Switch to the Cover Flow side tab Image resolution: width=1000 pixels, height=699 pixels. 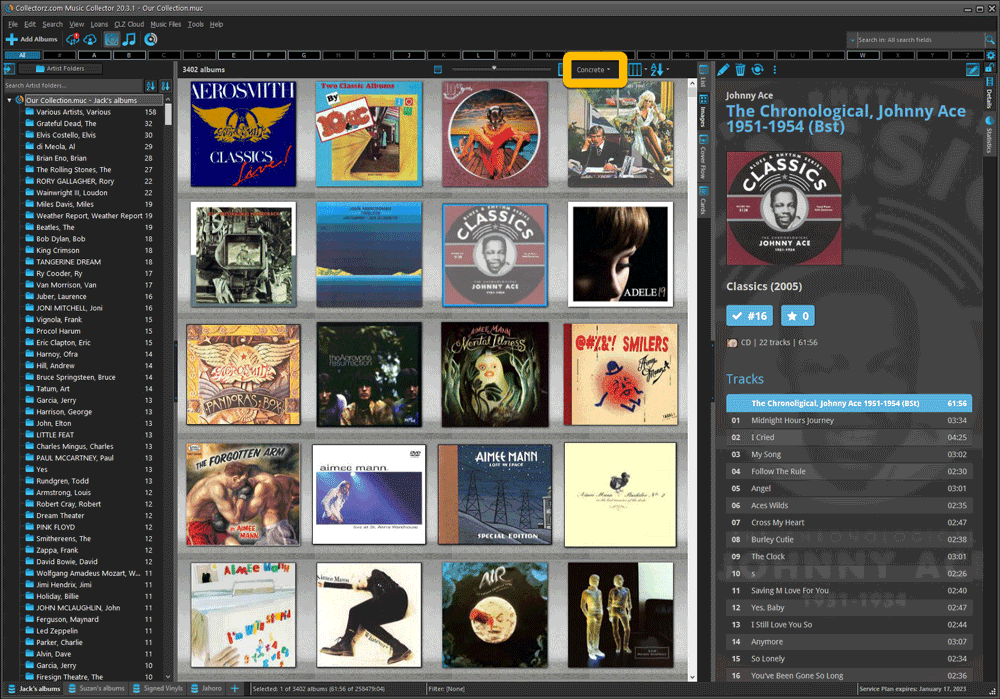(703, 157)
